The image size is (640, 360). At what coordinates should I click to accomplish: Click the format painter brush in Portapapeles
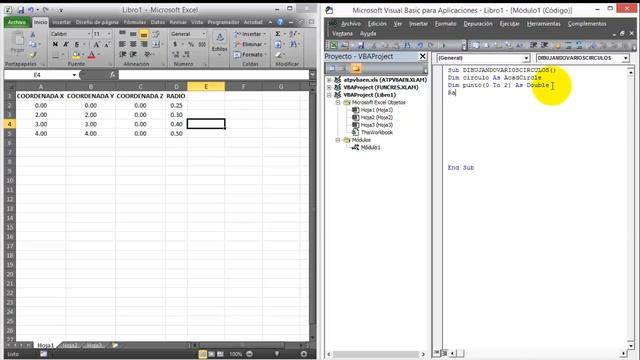pyautogui.click(x=33, y=54)
